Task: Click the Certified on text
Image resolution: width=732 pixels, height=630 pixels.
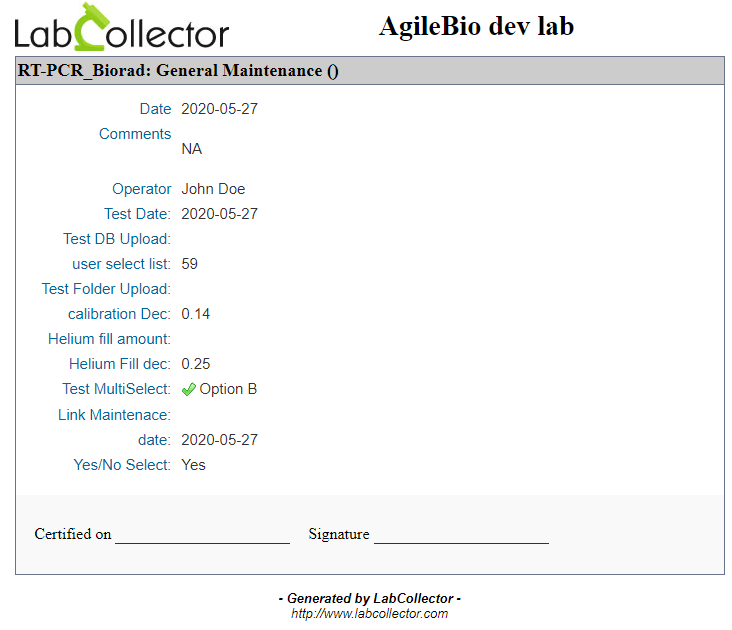Action: 73,534
